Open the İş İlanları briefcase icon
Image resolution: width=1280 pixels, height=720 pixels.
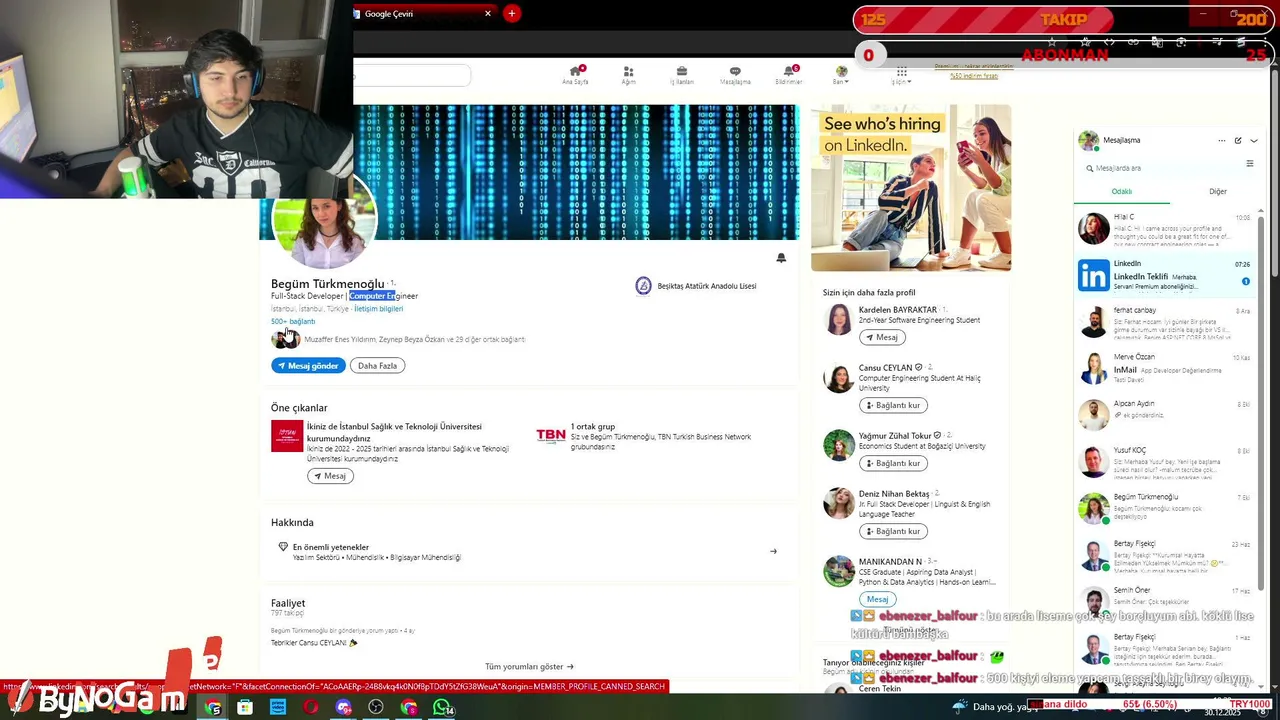[x=682, y=75]
